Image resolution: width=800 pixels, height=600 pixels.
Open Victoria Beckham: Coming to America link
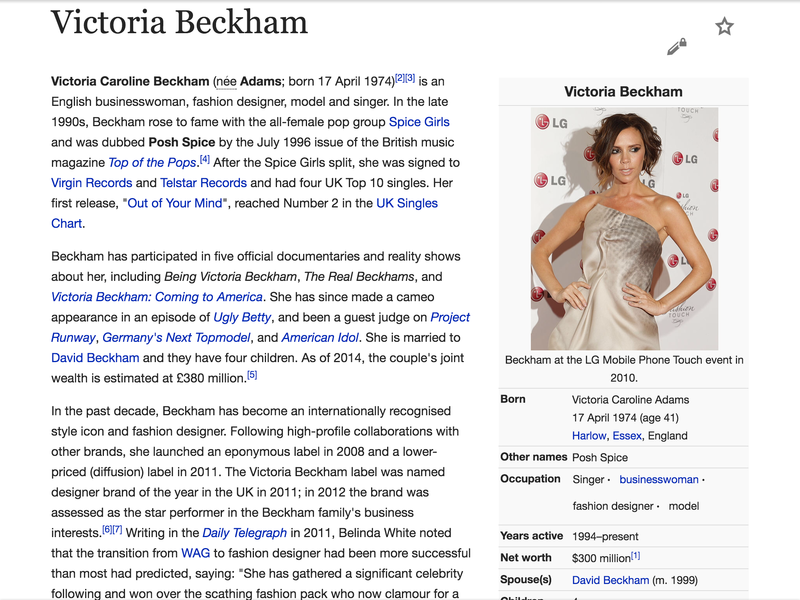pos(157,297)
